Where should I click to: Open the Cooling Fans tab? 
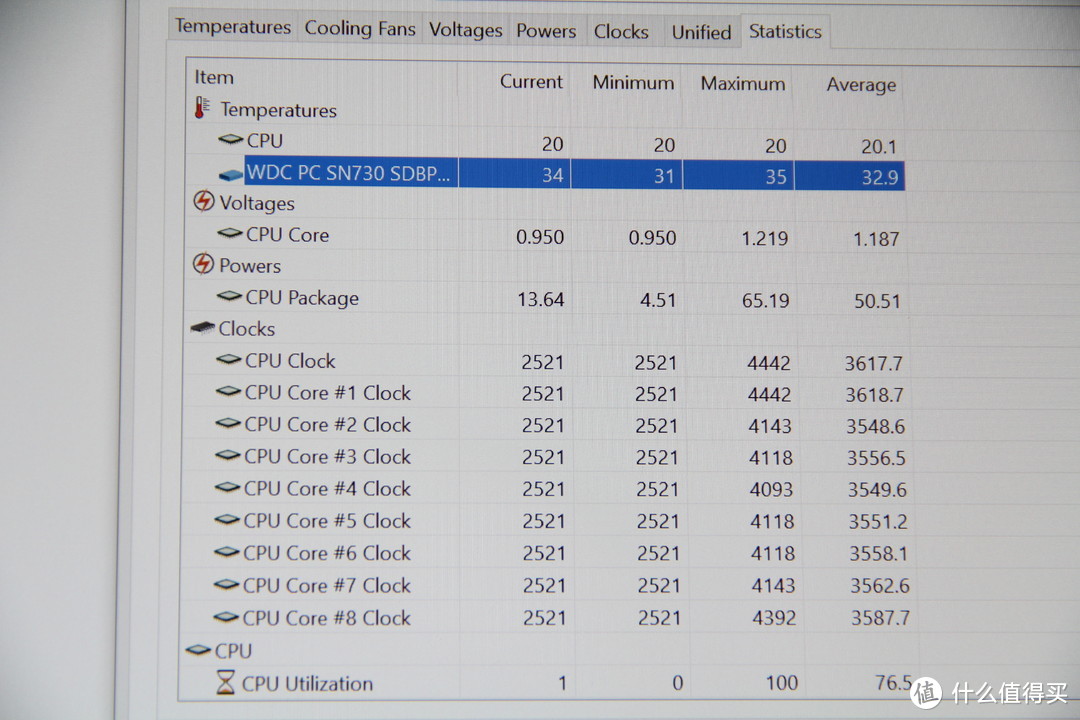tap(360, 29)
